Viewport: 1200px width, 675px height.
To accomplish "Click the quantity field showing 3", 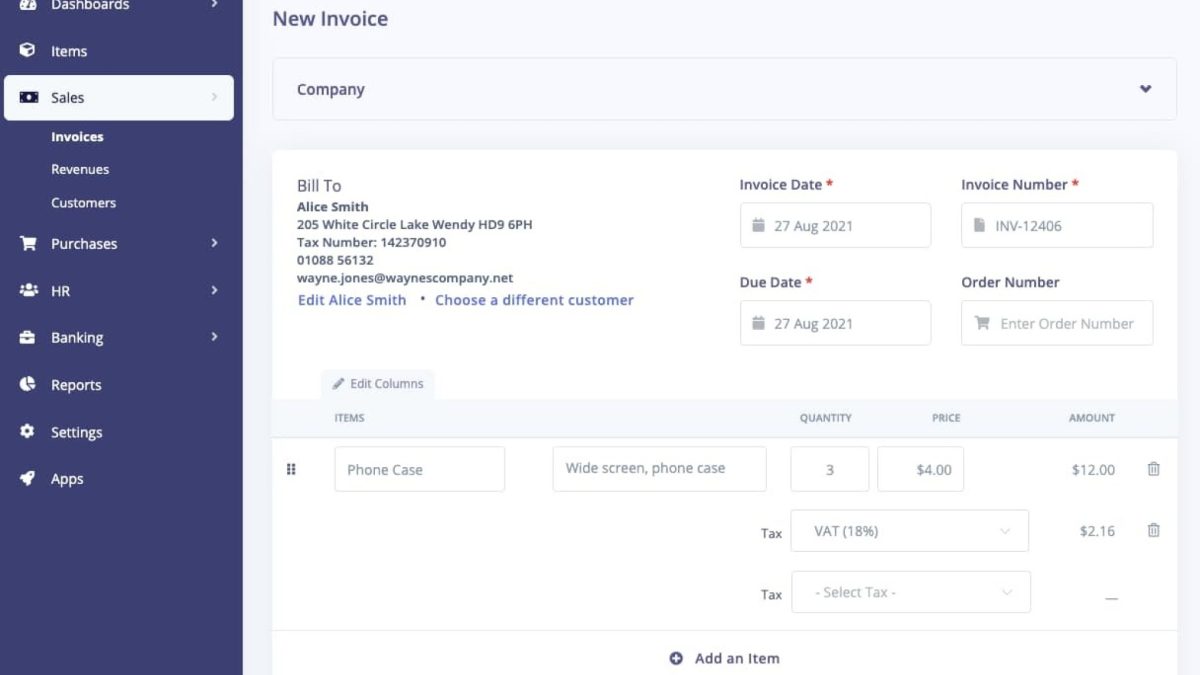I will tap(829, 469).
